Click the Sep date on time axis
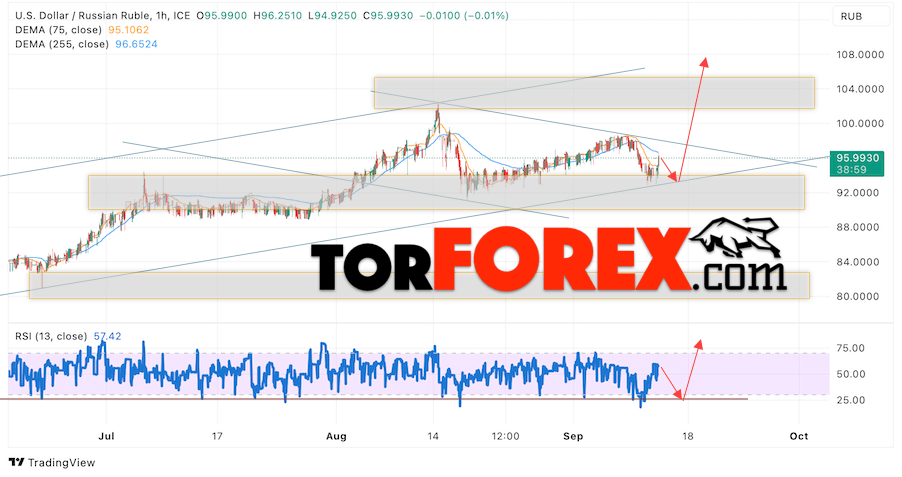 pos(573,436)
